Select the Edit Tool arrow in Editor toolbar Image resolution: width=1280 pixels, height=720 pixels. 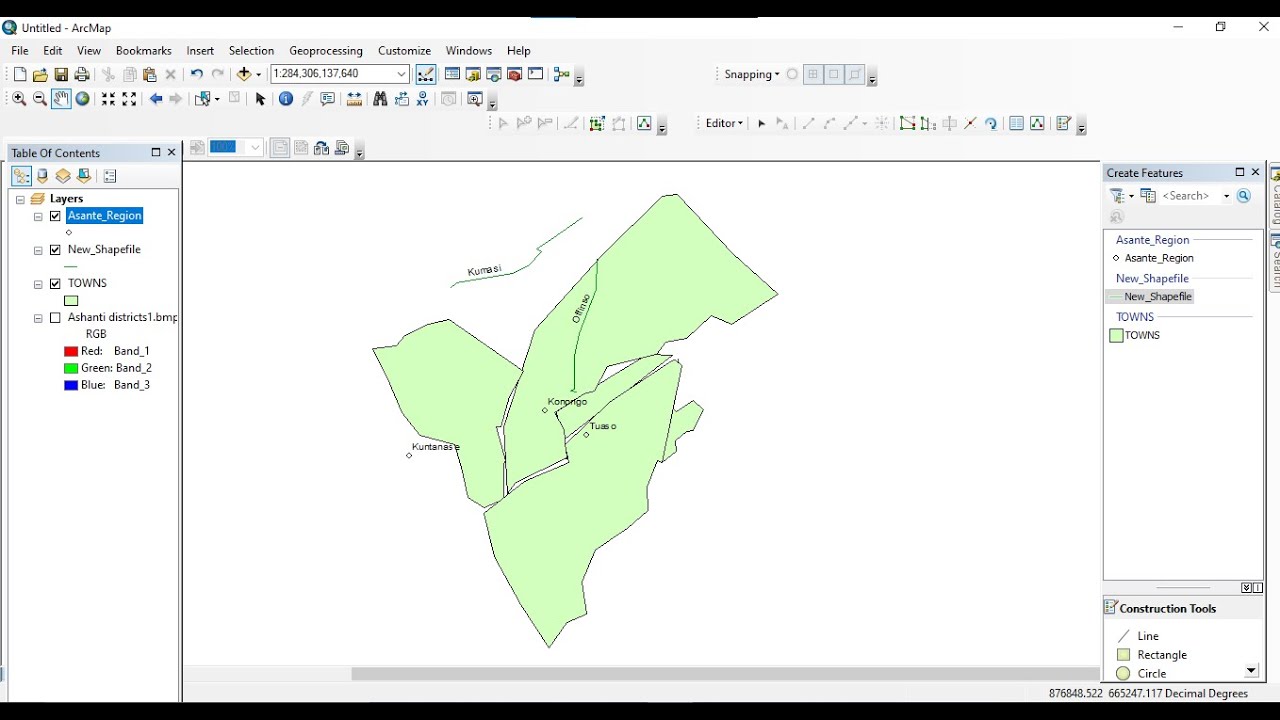[761, 123]
